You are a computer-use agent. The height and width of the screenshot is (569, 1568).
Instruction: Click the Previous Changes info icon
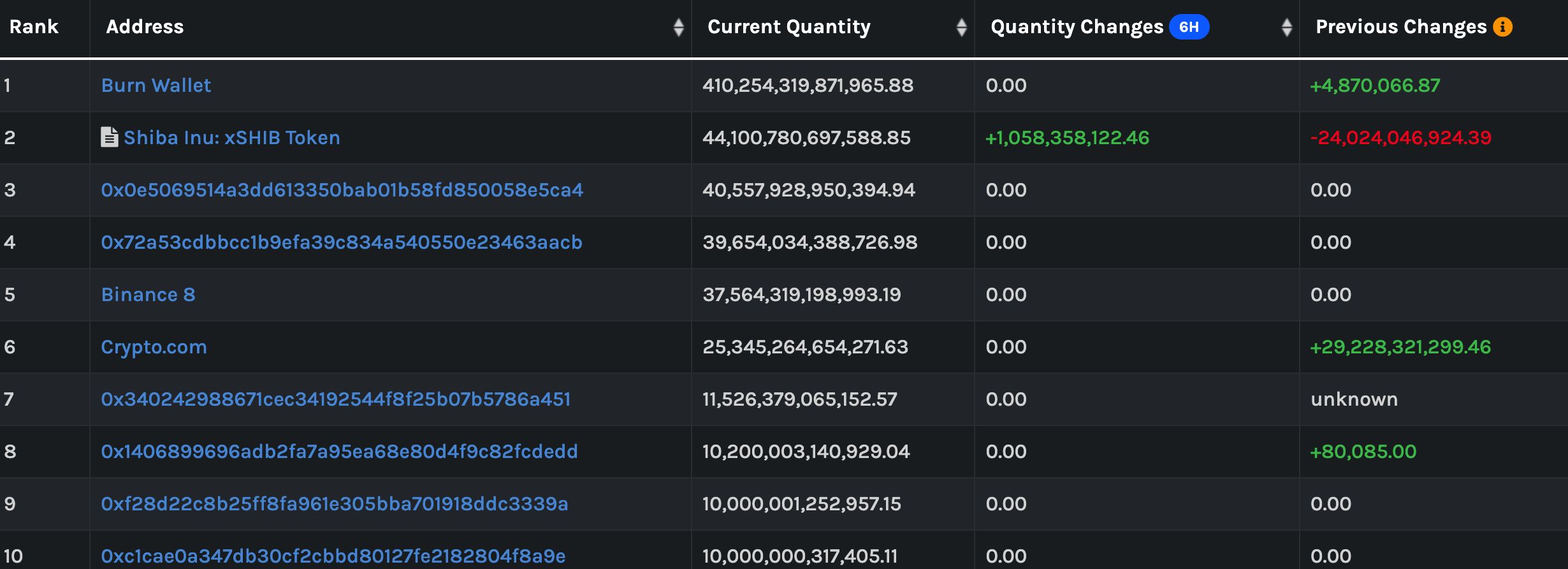(1502, 27)
